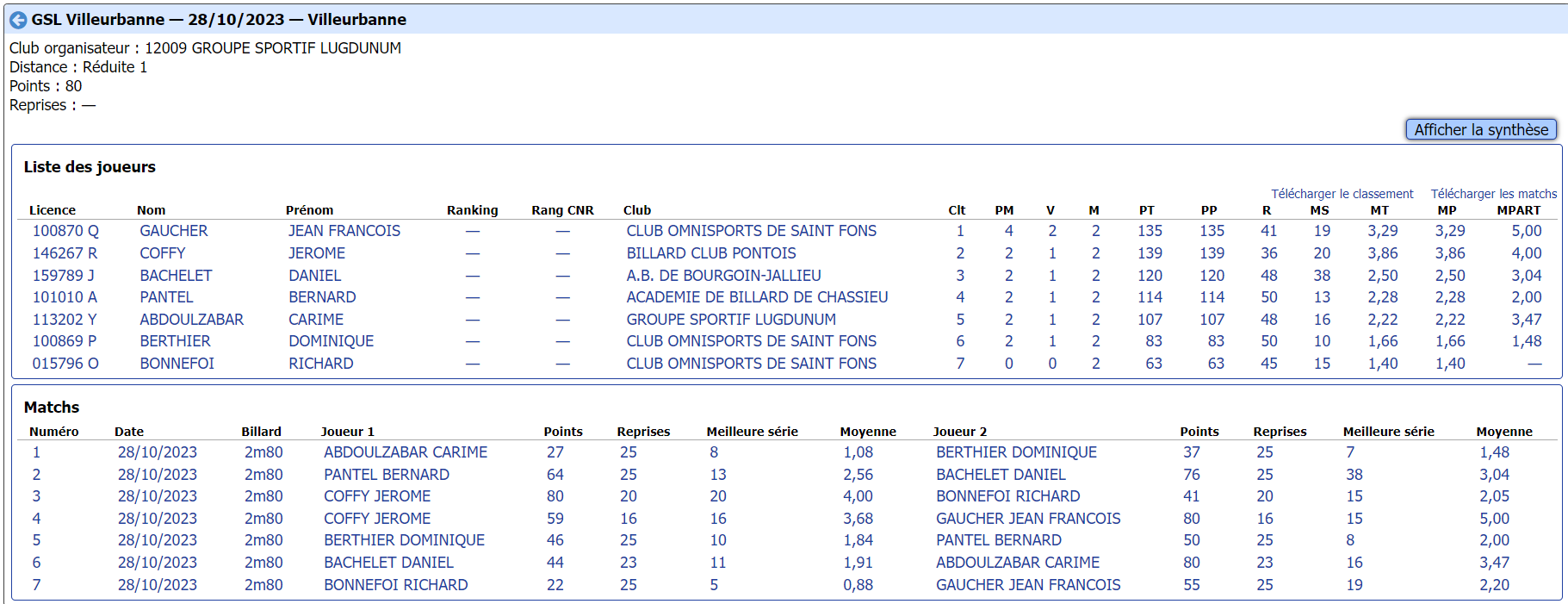Image resolution: width=1568 pixels, height=604 pixels.
Task: Click the Billard column header in Matchs
Action: 261,432
